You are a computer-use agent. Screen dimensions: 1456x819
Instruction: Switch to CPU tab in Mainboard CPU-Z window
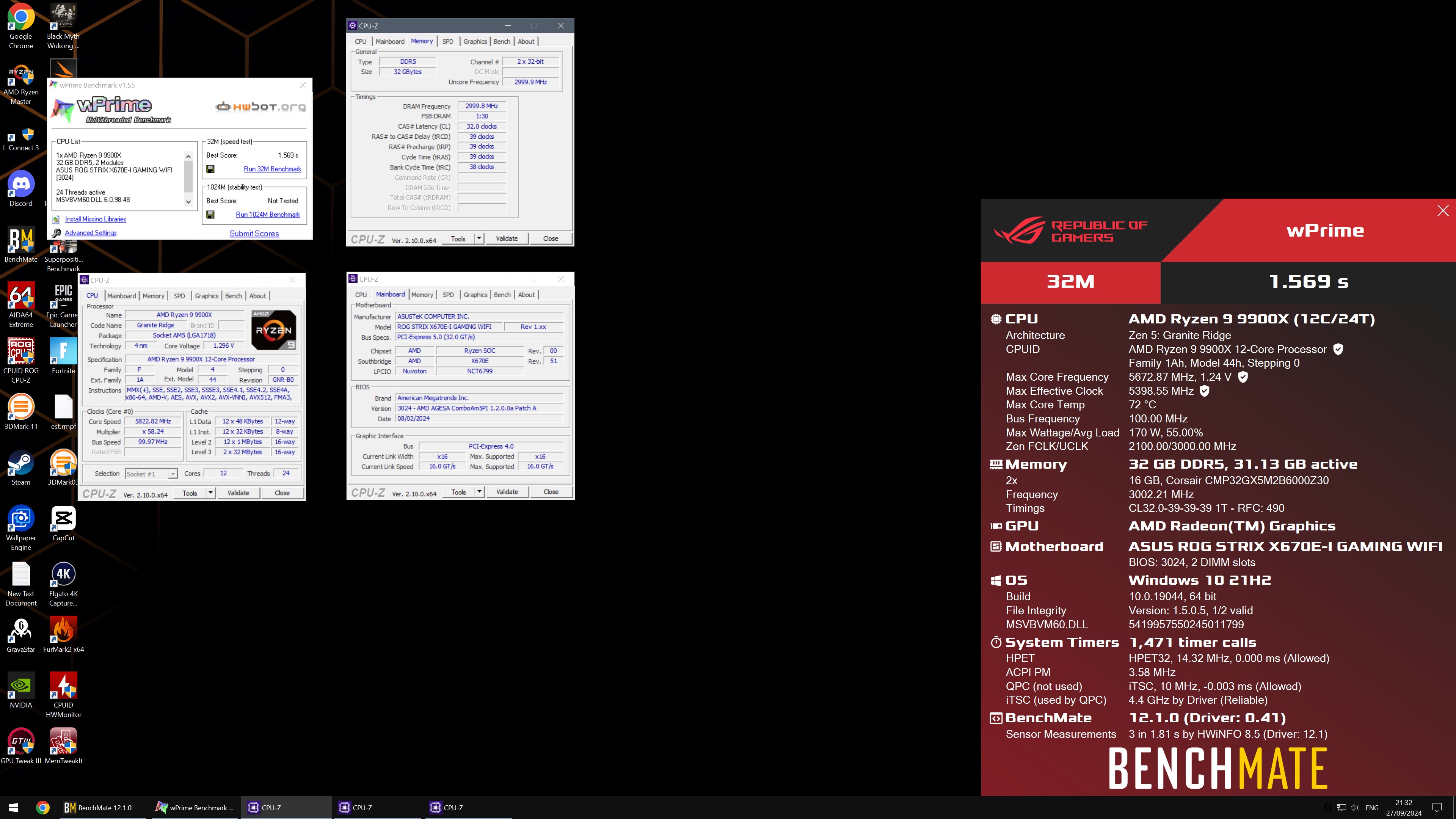click(361, 295)
